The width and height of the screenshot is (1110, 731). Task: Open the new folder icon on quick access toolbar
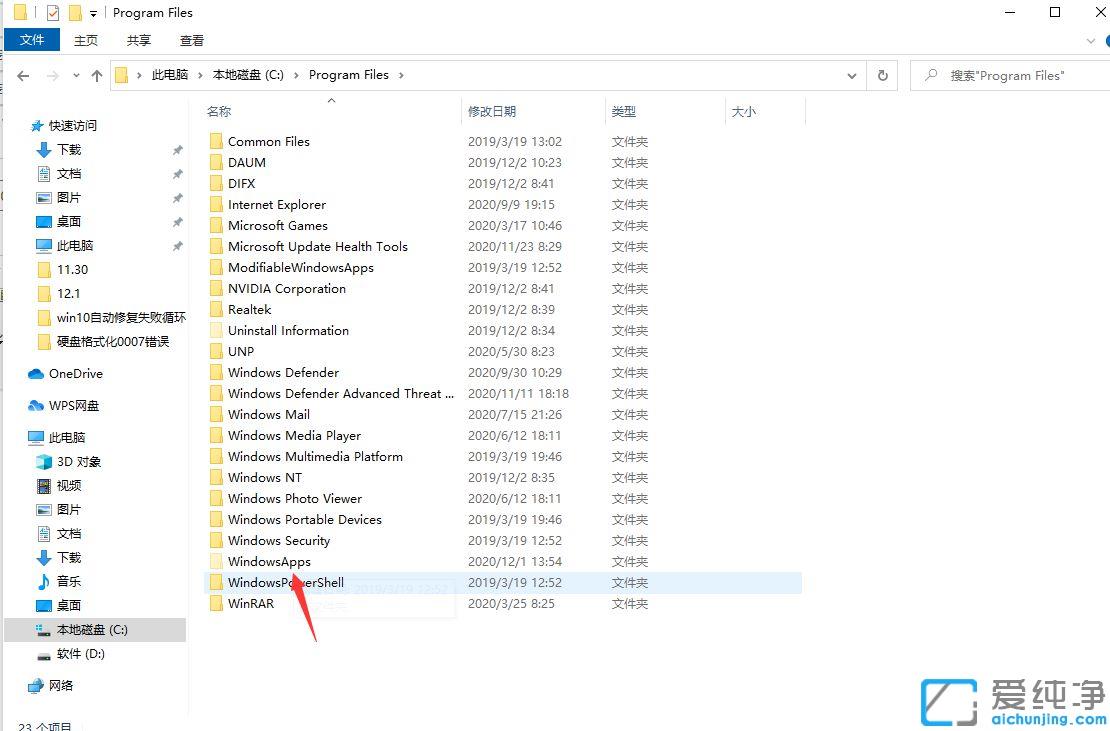point(75,12)
